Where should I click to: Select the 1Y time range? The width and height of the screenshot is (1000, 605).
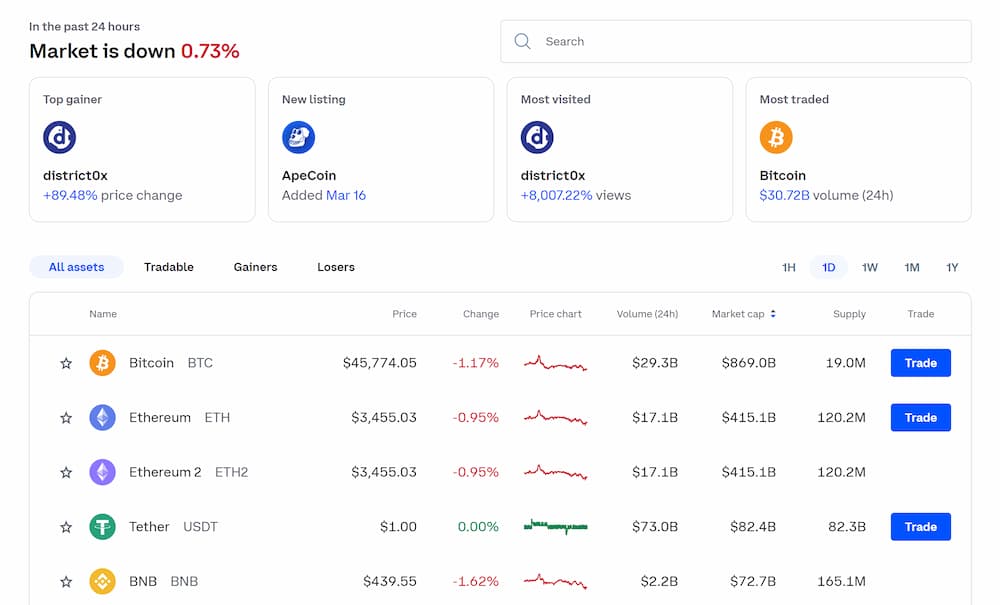[952, 268]
